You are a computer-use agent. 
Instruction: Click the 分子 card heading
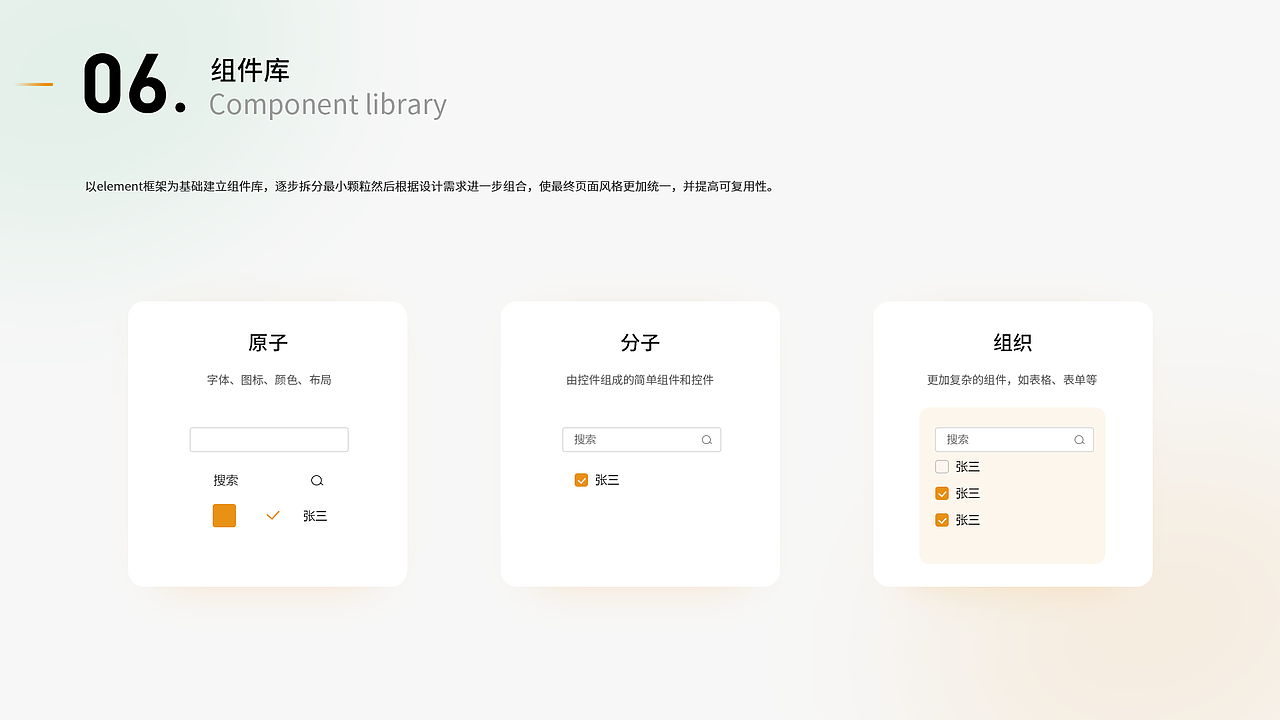[x=640, y=343]
